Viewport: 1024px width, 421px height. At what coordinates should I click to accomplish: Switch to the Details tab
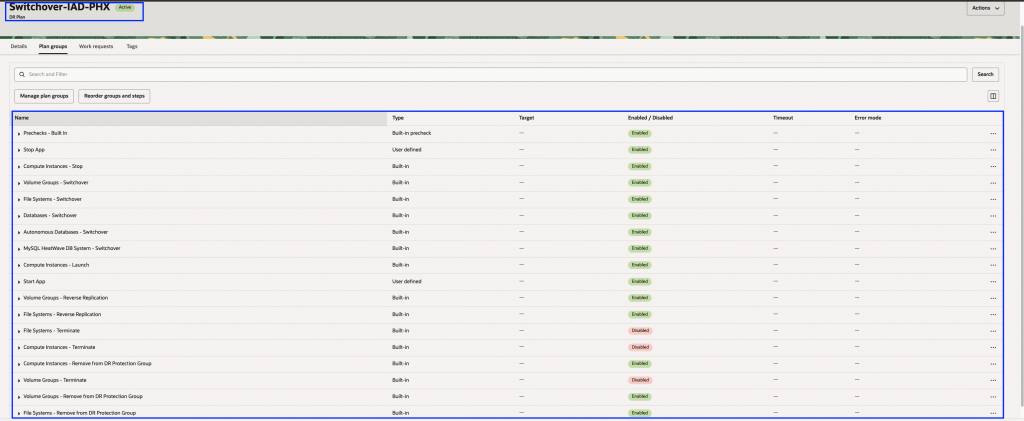[19, 47]
